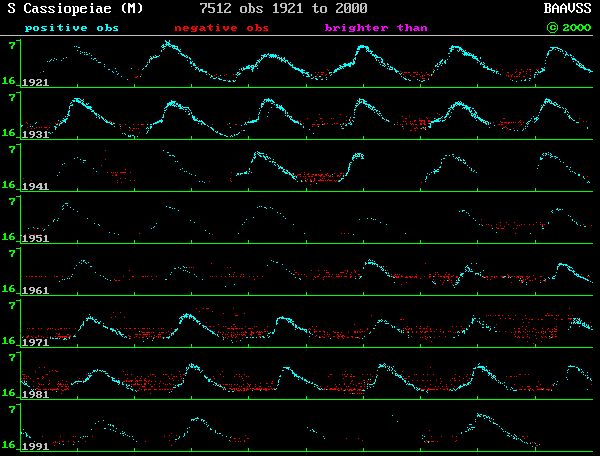
Task: Click magnitude 16 label in the 1921 row
Action: click(x=8, y=80)
